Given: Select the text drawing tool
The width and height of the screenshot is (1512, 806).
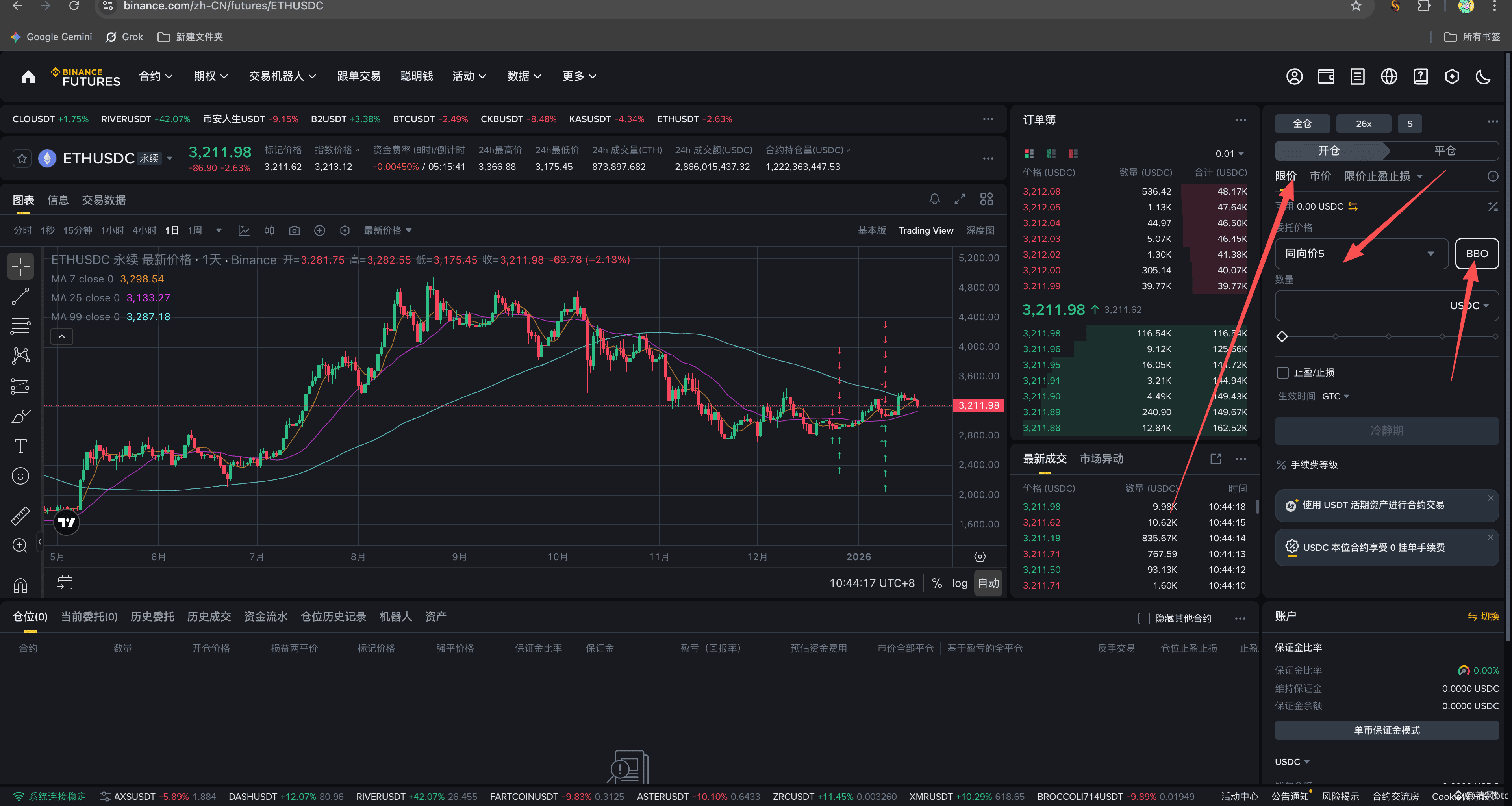Looking at the screenshot, I should [x=20, y=446].
